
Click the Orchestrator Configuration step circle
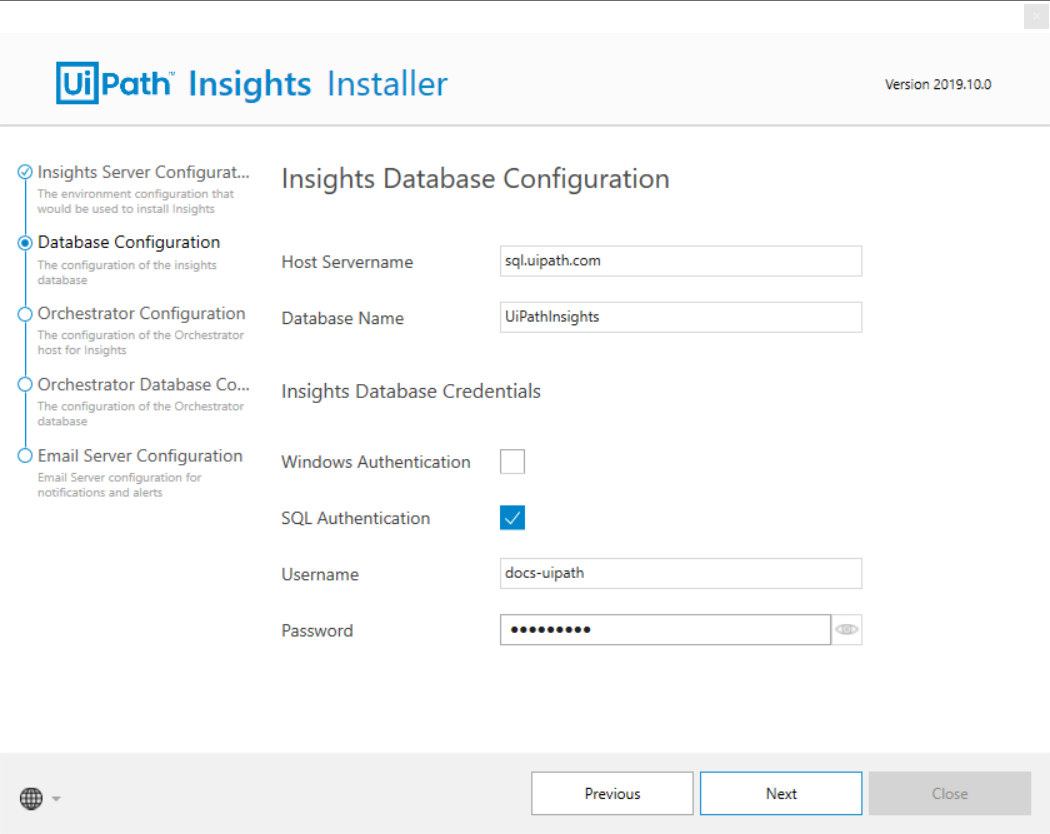pyautogui.click(x=25, y=314)
